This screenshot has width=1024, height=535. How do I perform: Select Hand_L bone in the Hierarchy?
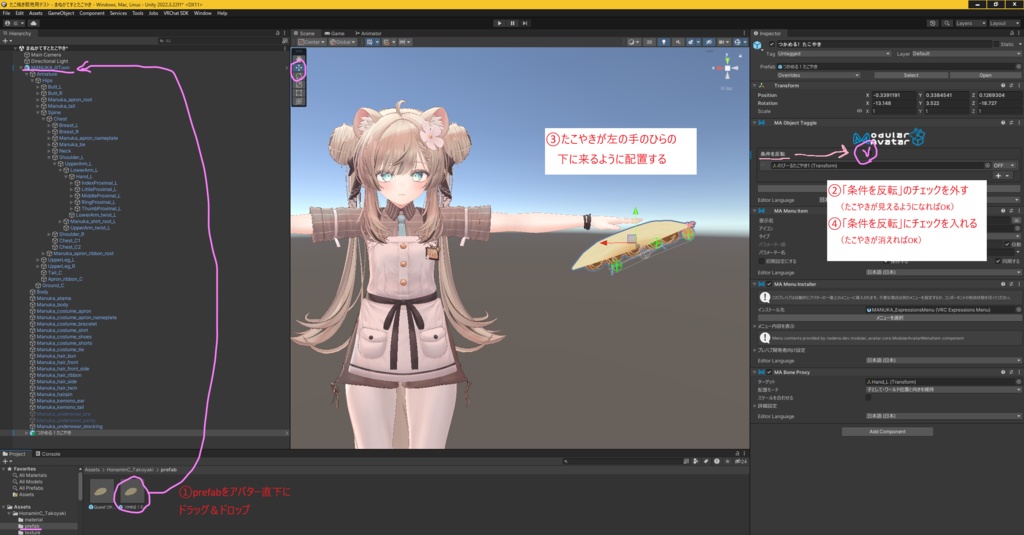(83, 176)
